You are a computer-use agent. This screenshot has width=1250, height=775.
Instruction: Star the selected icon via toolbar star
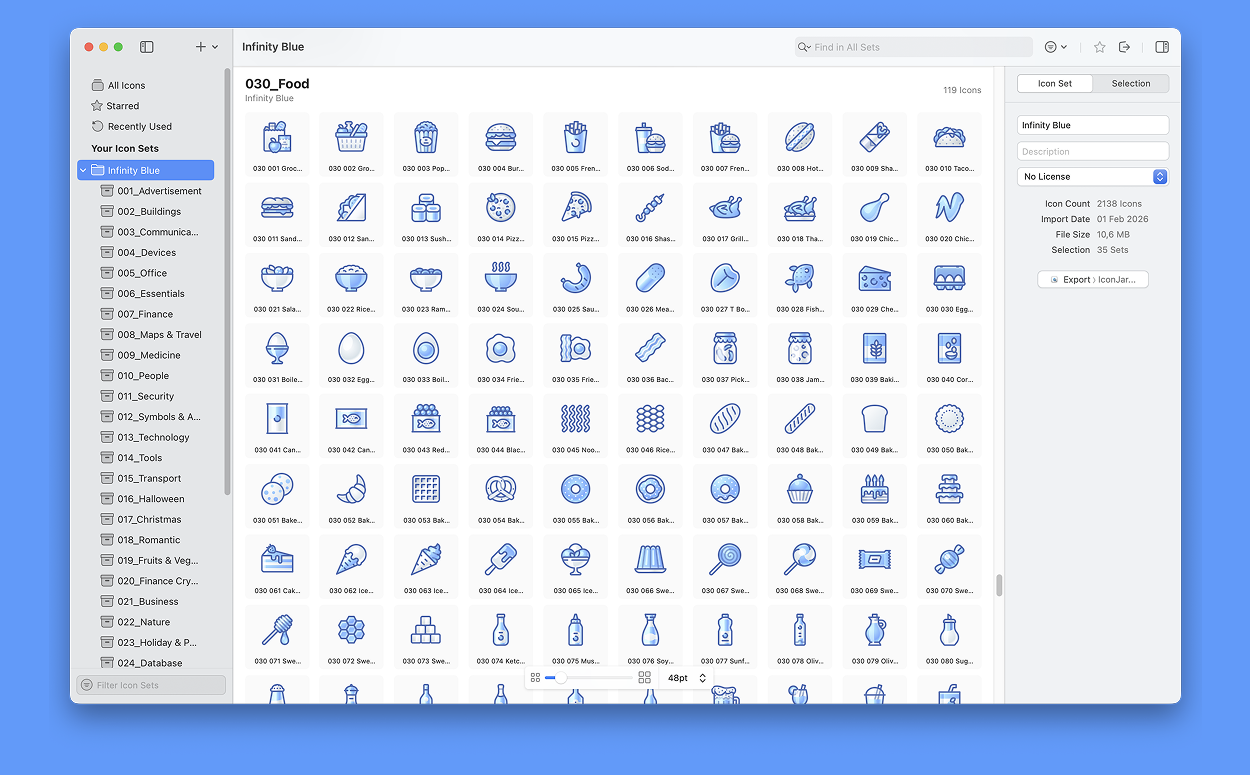pos(1099,47)
